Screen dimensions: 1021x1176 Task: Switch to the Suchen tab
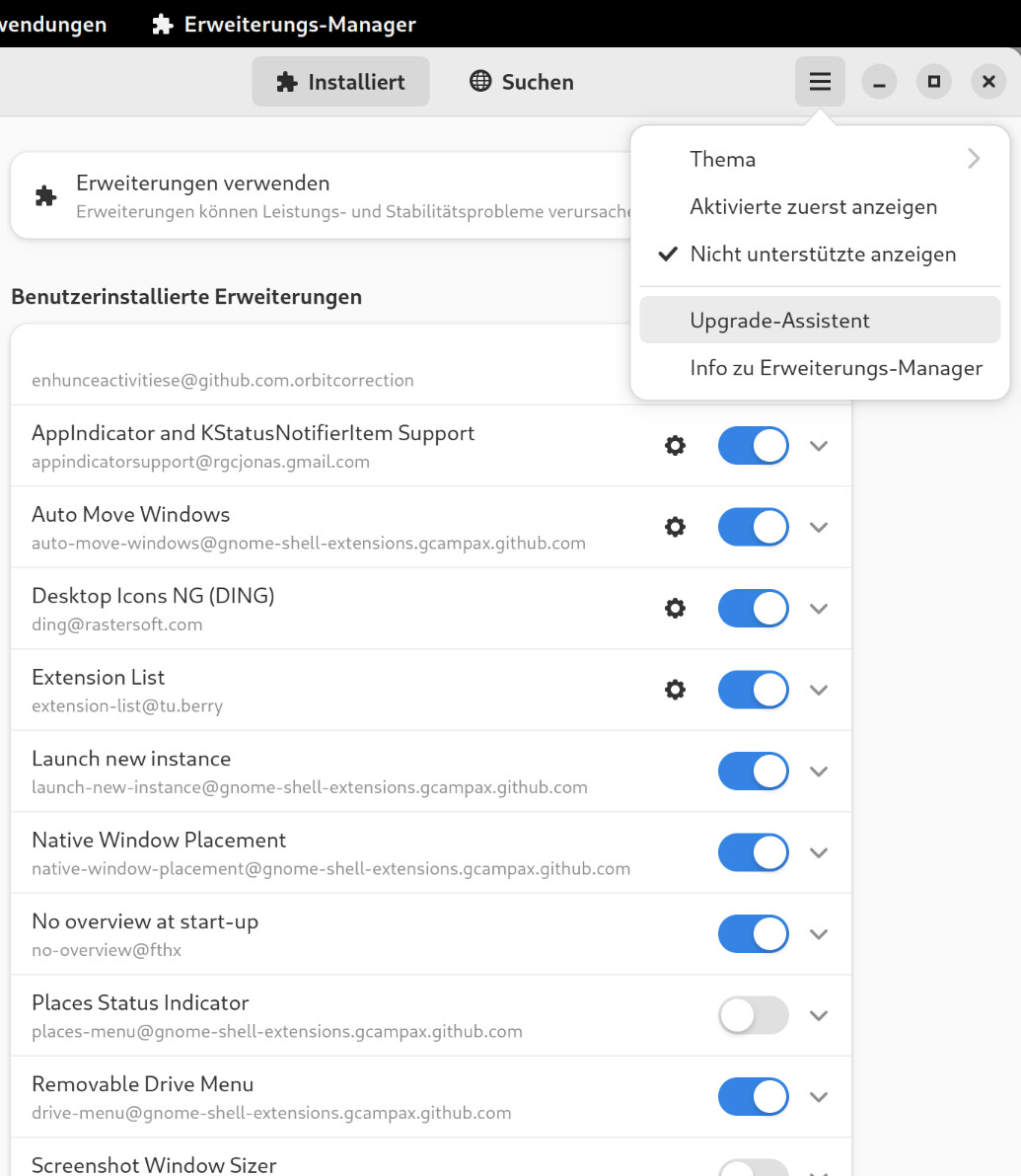522,81
